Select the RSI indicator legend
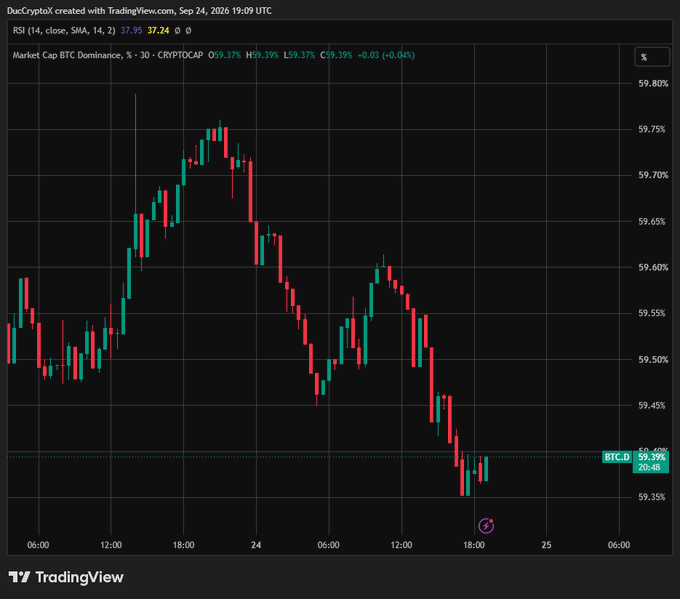Image resolution: width=680 pixels, height=599 pixels. tap(64, 30)
